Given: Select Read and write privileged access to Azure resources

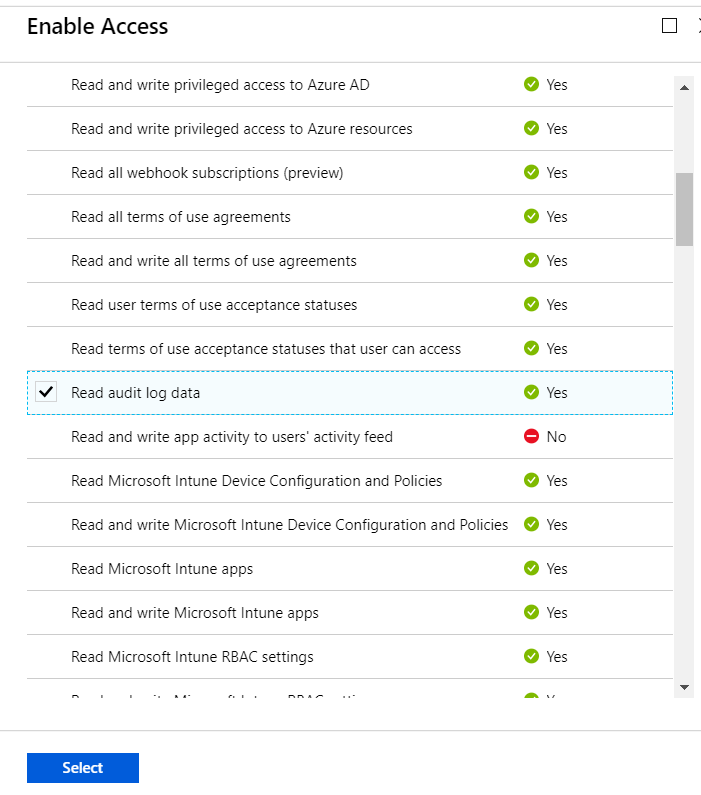Looking at the screenshot, I should pyautogui.click(x=241, y=129).
